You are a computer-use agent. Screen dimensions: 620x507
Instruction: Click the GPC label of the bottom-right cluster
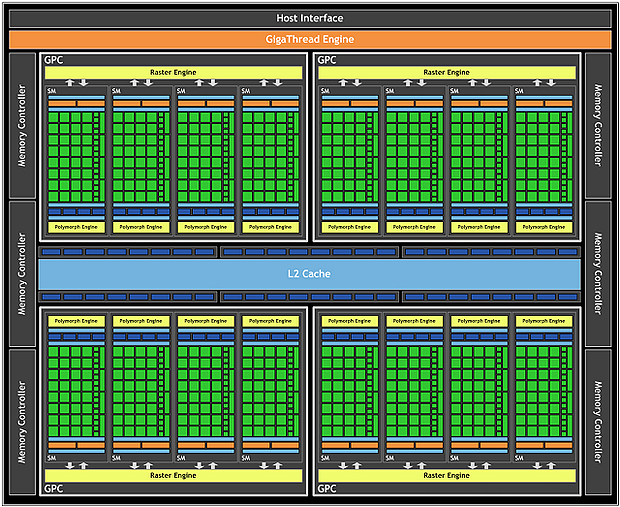(327, 488)
